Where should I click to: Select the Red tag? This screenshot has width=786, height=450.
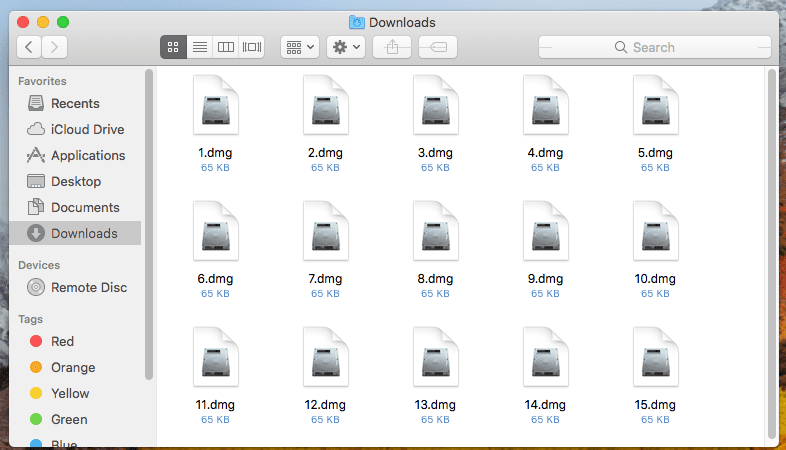click(75, 341)
